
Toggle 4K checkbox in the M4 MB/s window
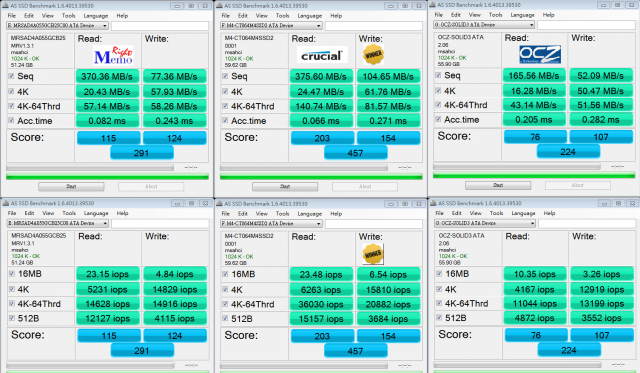point(225,91)
